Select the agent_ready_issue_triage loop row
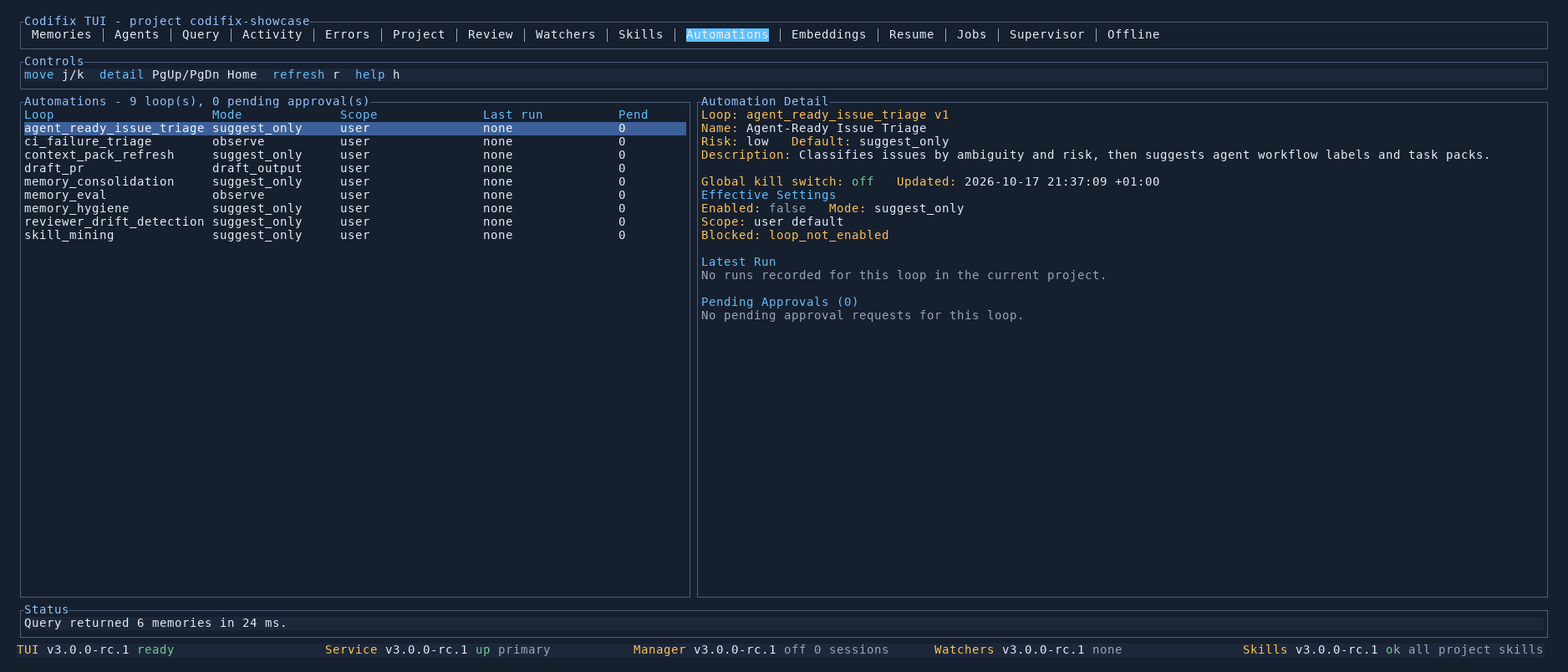This screenshot has width=1568, height=672. pyautogui.click(x=355, y=128)
